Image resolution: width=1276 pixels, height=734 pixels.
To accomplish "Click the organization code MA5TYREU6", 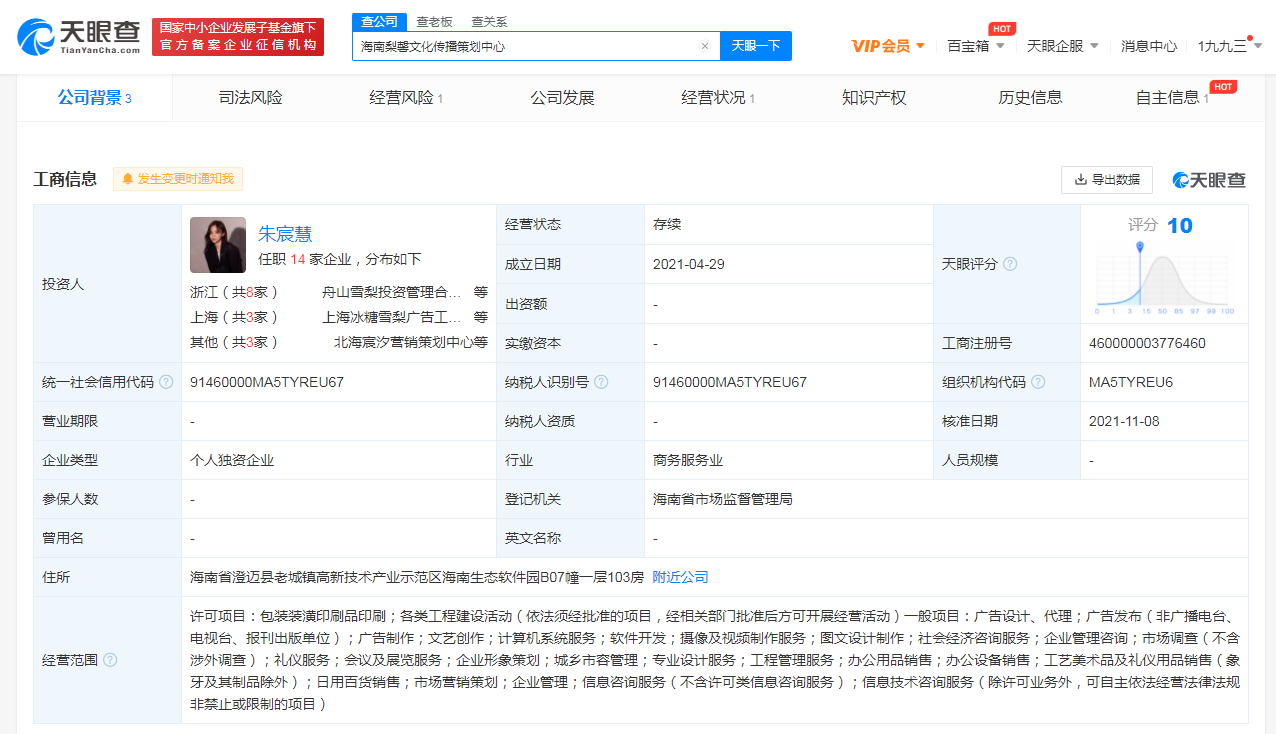I will (x=1131, y=382).
